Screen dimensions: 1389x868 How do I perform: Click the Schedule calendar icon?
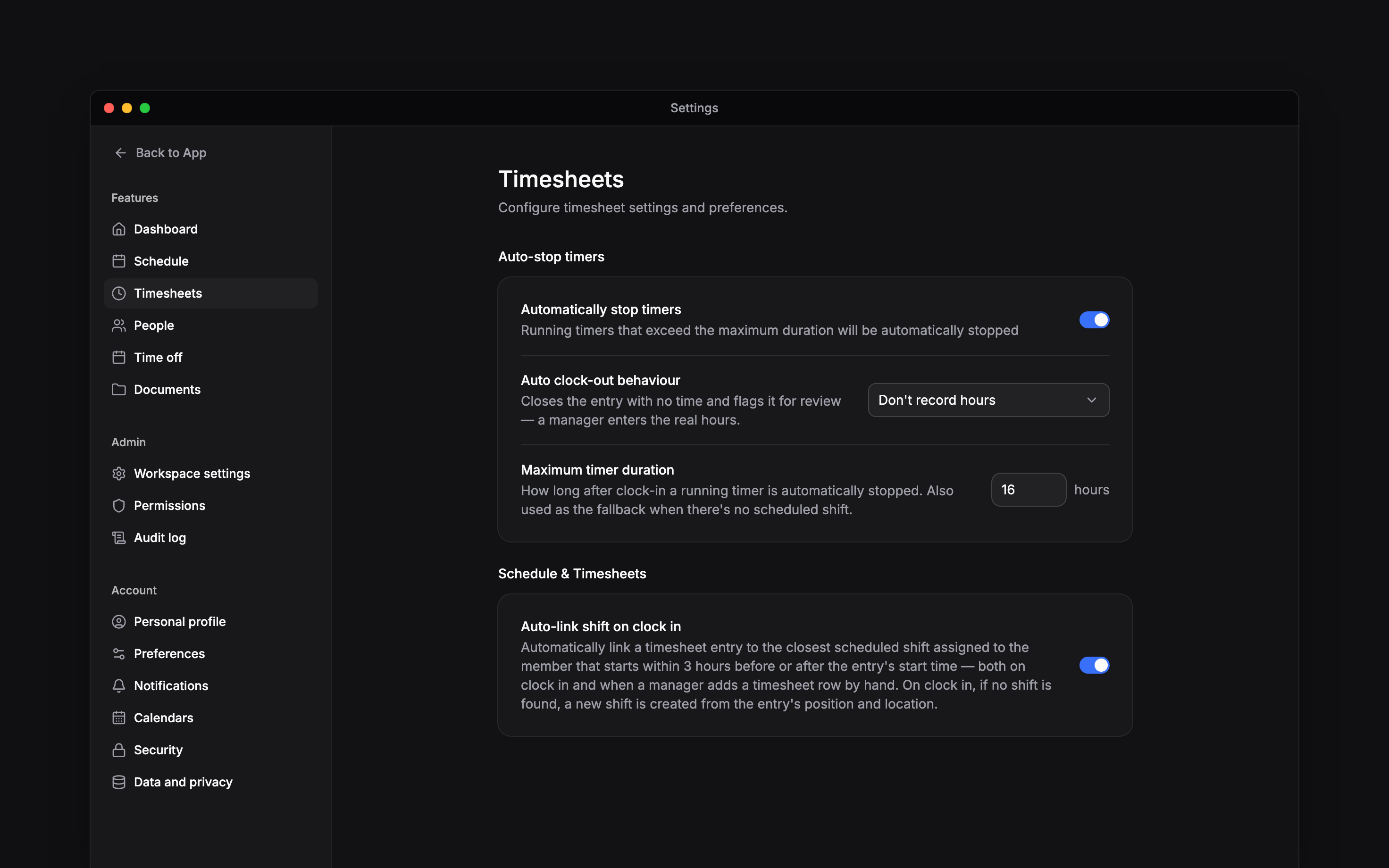tap(119, 261)
